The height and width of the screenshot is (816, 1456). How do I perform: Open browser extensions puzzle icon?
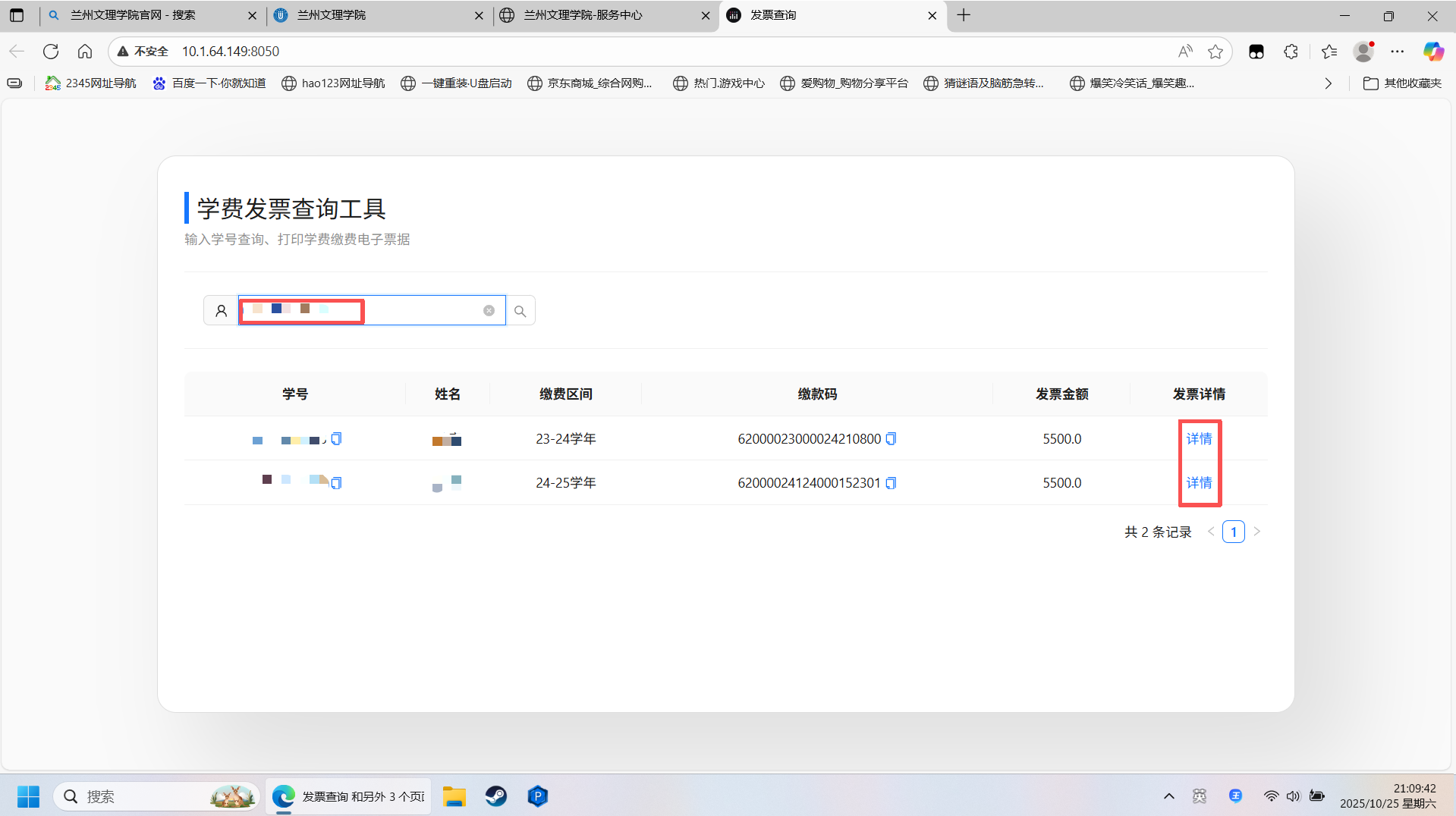1291,52
